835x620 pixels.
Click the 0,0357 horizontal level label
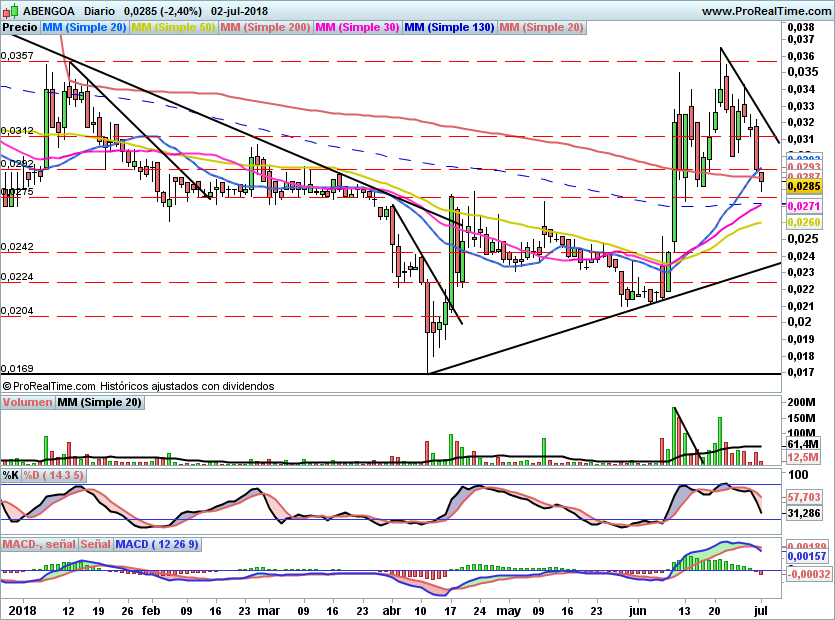16,56
